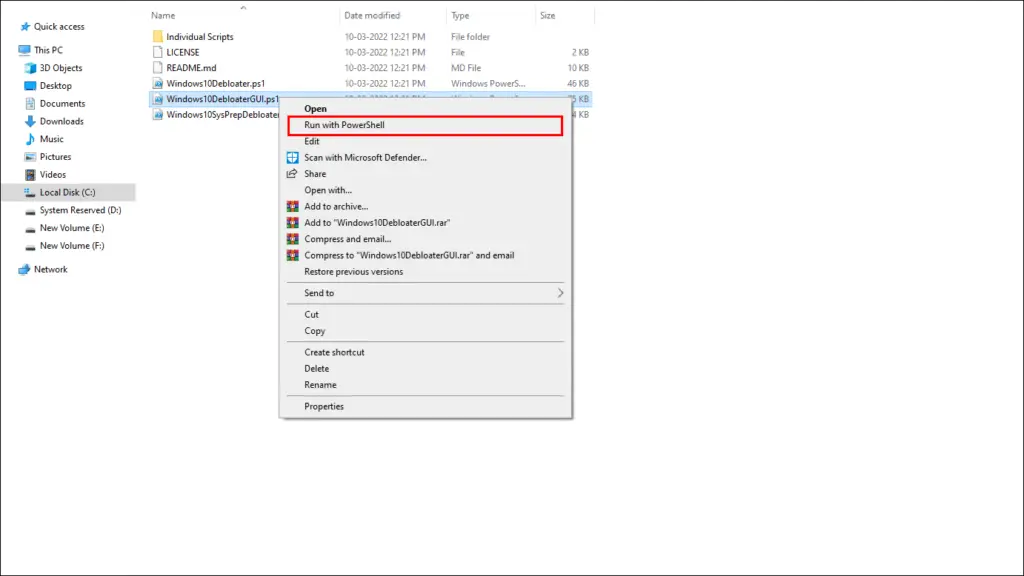Expand the Send to submenu arrow

click(560, 293)
